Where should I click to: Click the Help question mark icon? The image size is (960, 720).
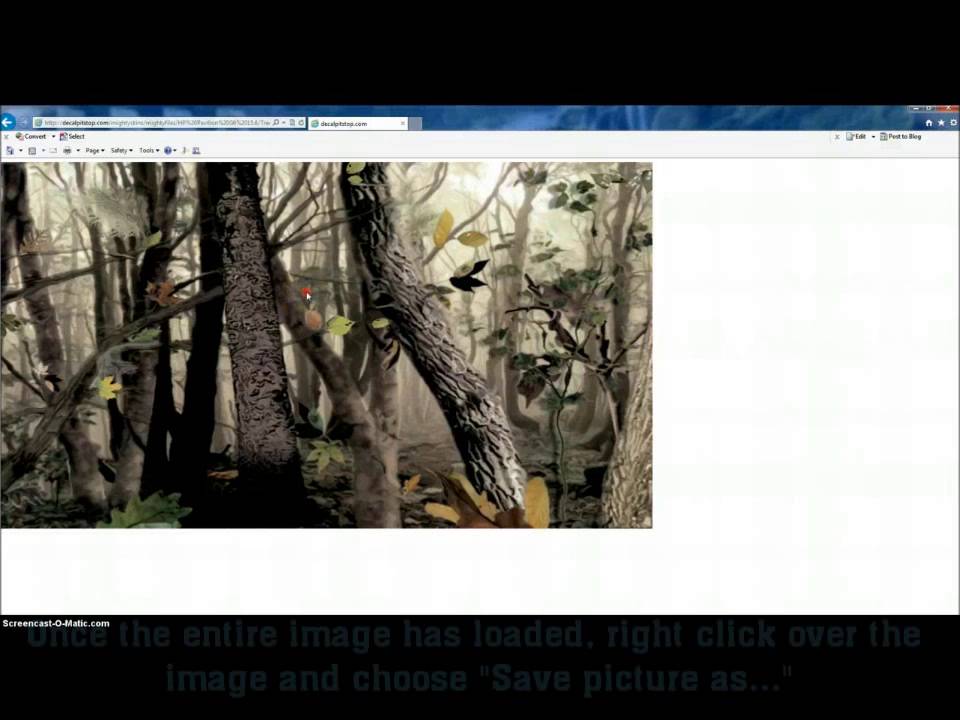pyautogui.click(x=168, y=151)
